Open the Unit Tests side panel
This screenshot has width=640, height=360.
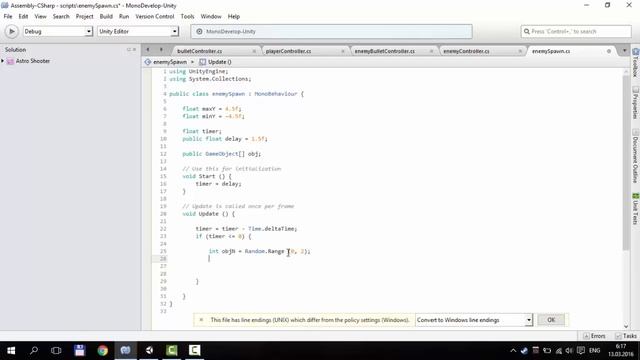point(635,209)
